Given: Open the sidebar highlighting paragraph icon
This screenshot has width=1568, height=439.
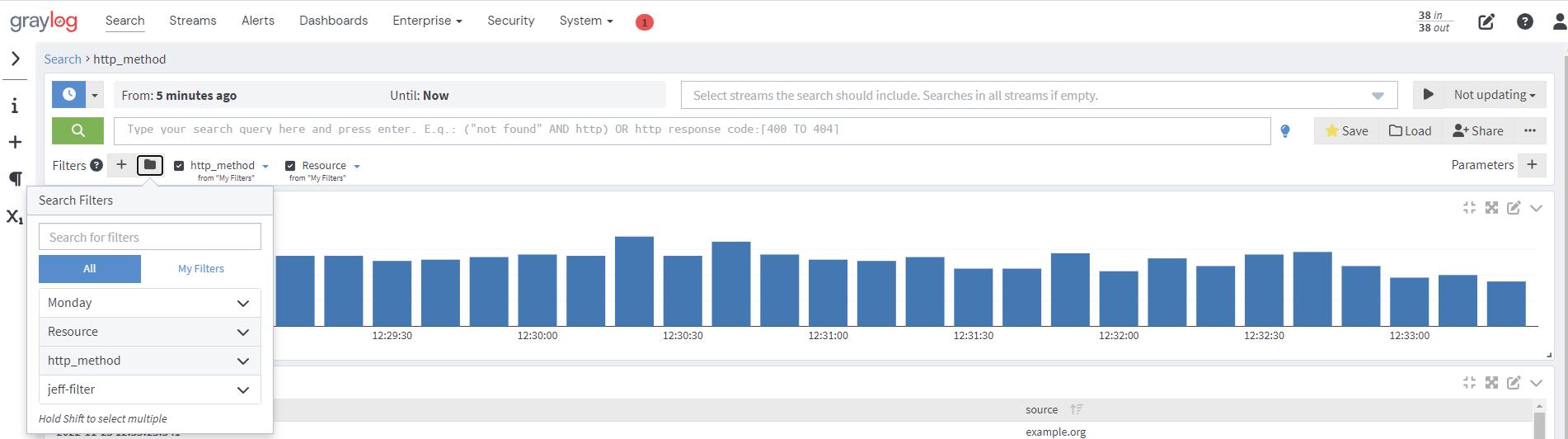Looking at the screenshot, I should [15, 178].
